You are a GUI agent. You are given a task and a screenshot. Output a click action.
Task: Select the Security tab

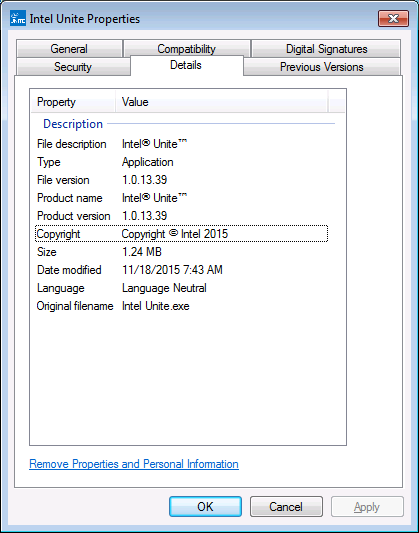(73, 67)
